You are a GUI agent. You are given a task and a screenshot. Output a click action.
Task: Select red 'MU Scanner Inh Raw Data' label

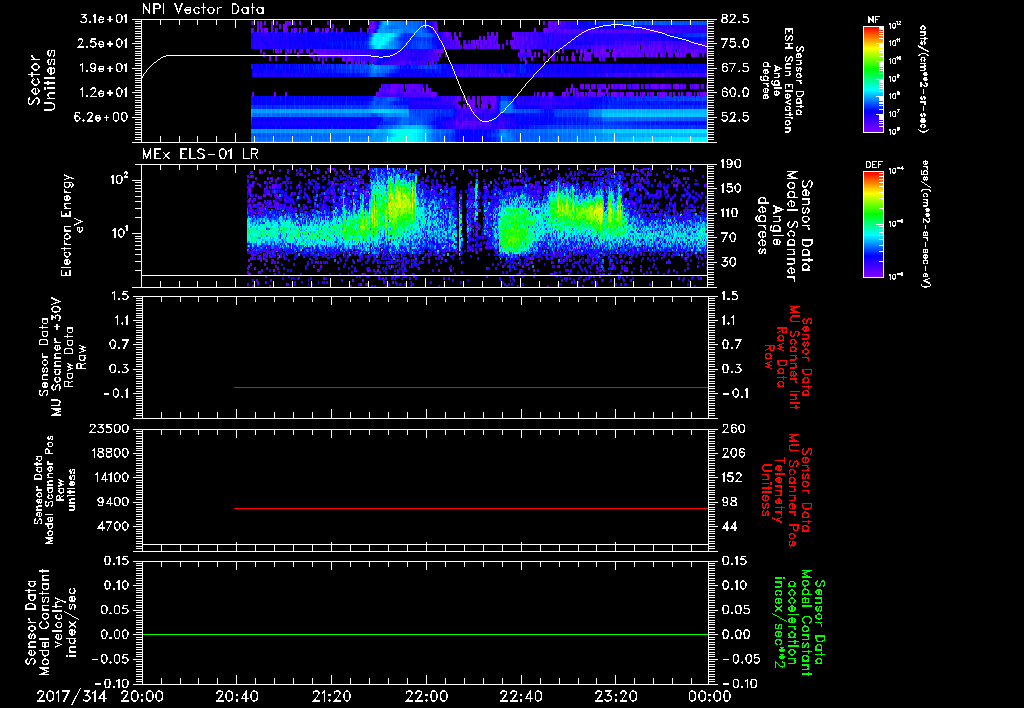click(787, 357)
